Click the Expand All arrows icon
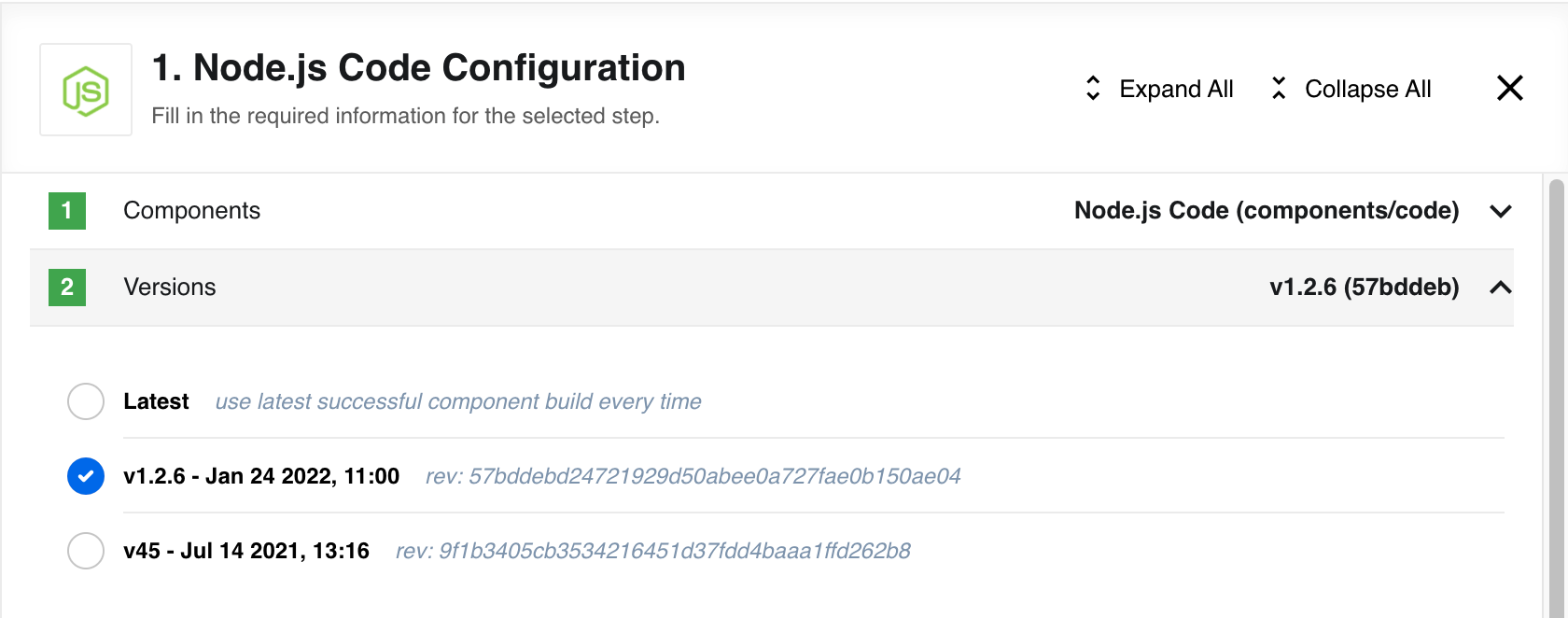Viewport: 1568px width, 618px height. pyautogui.click(x=1093, y=89)
